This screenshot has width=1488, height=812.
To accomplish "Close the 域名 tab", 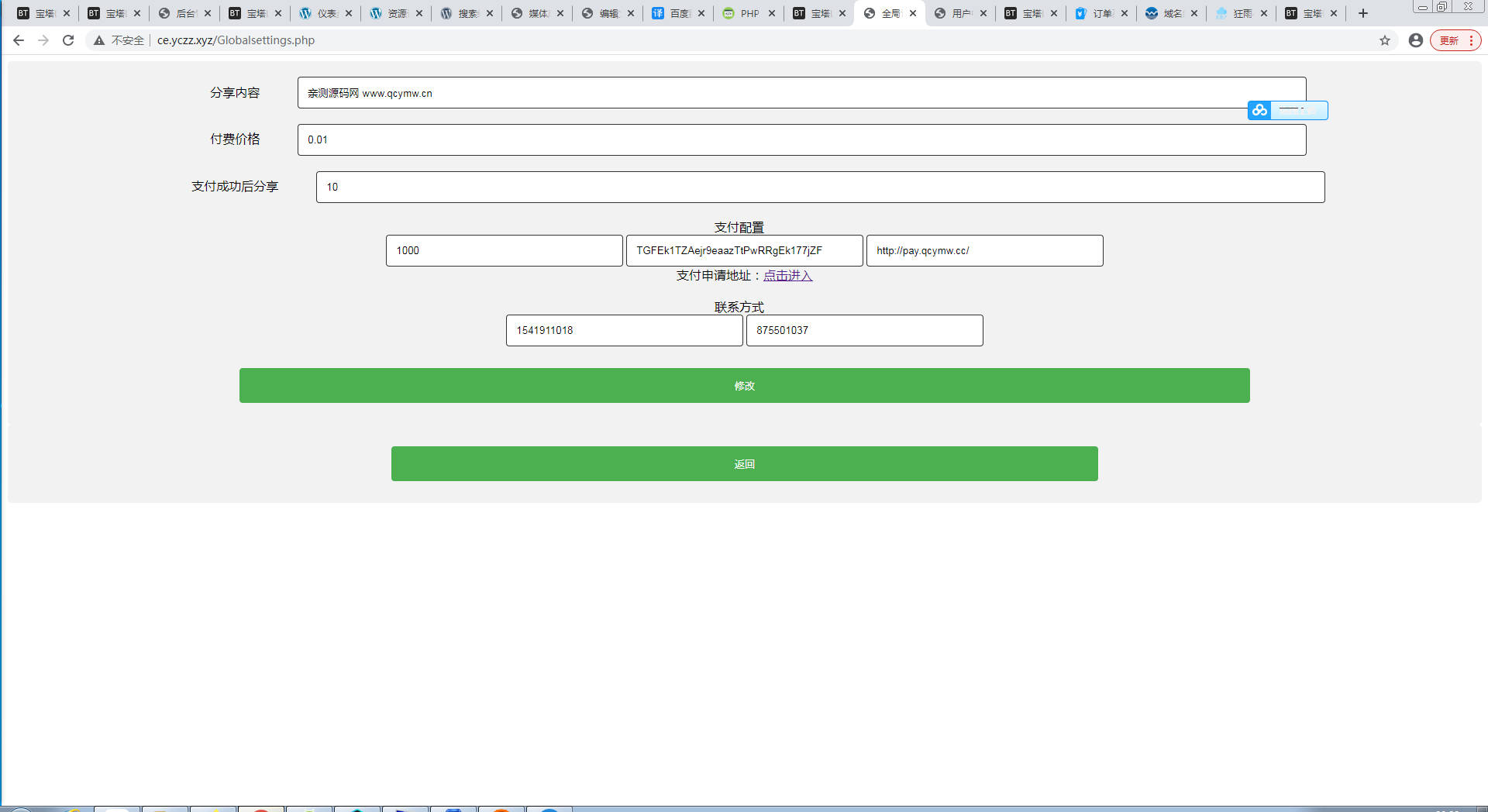I will coord(1194,13).
